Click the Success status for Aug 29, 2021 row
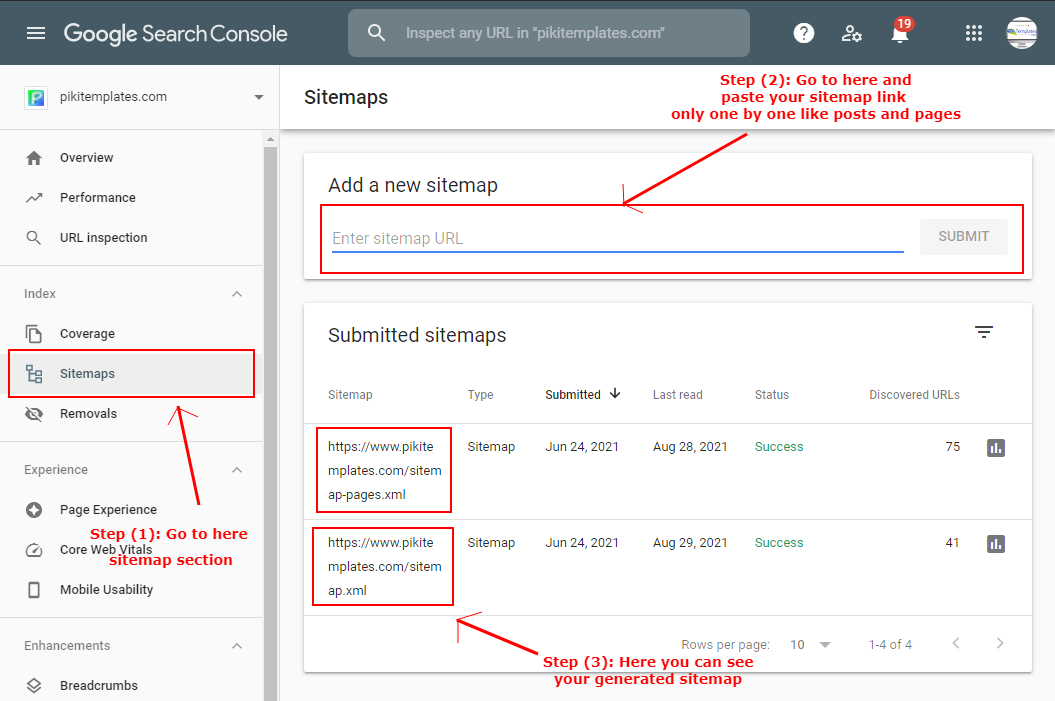This screenshot has height=701, width=1055. [779, 543]
